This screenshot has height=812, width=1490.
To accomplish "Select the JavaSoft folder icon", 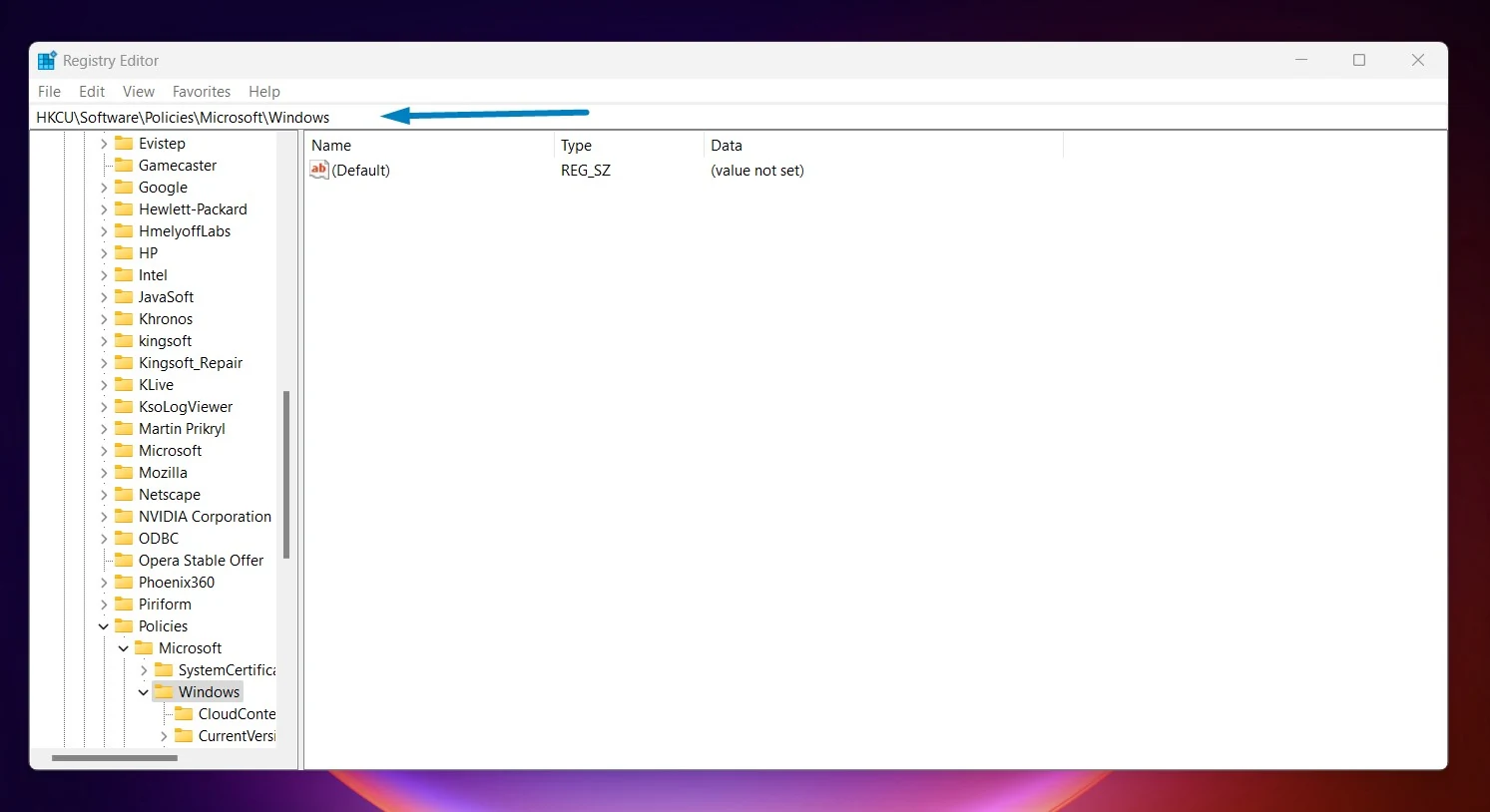I will click(x=124, y=297).
